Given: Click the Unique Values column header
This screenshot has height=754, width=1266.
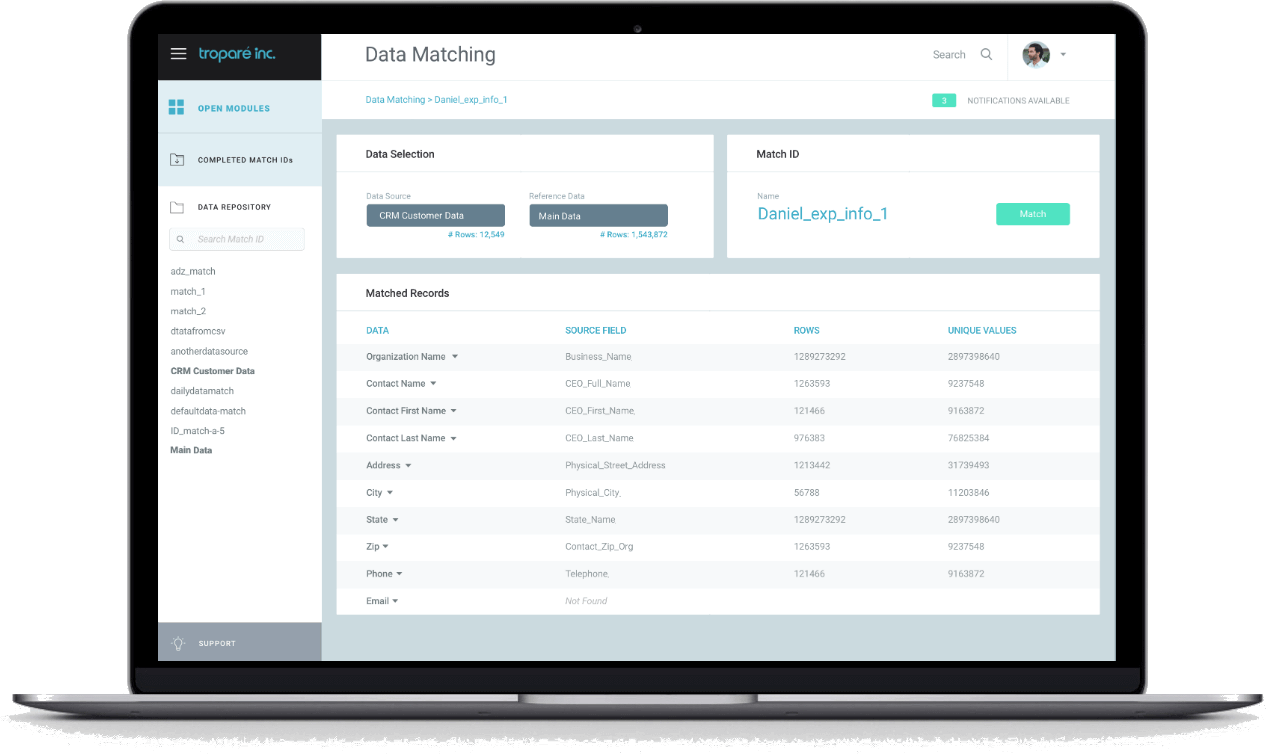Looking at the screenshot, I should pos(982,330).
